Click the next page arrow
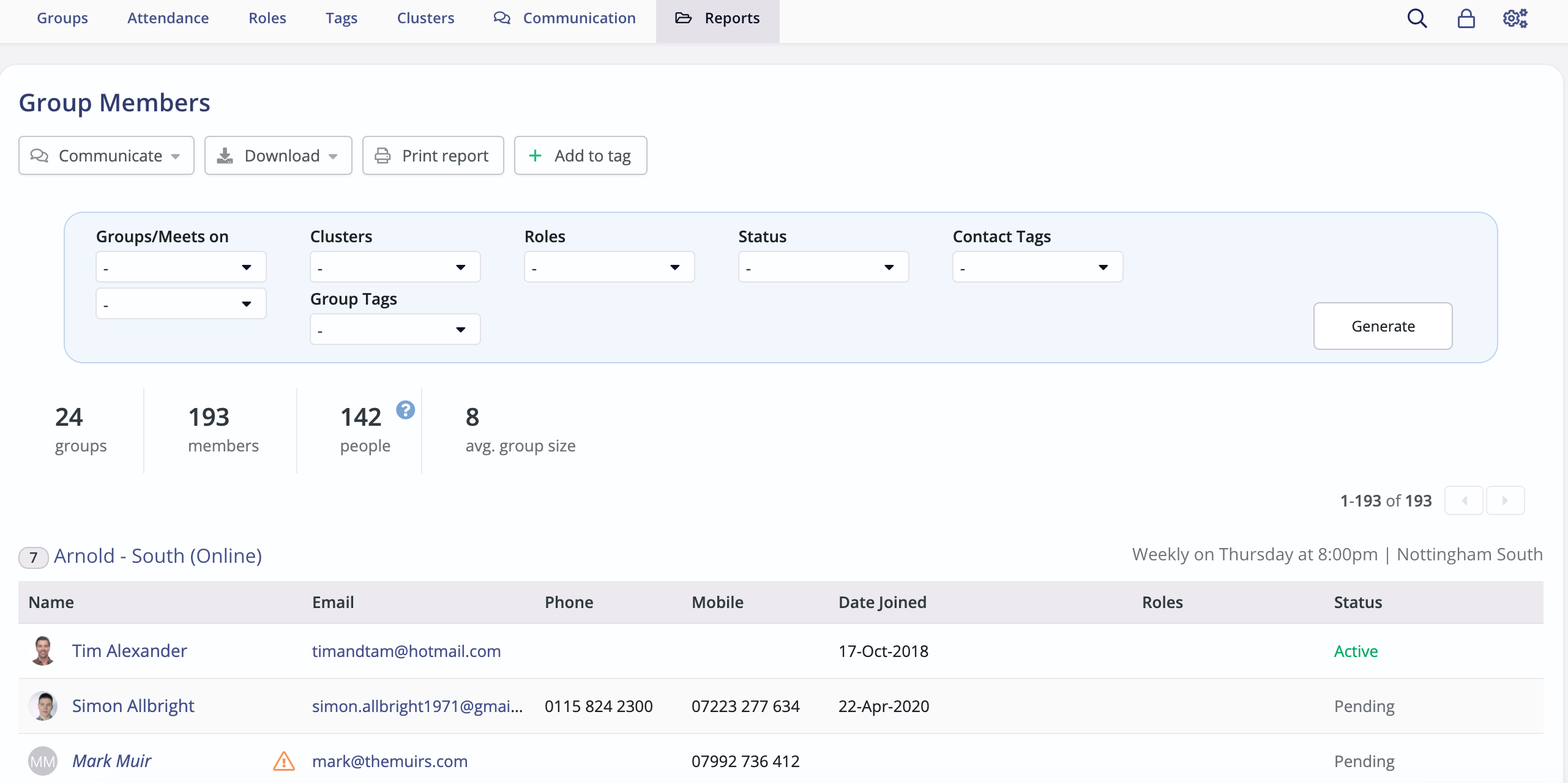1568x783 pixels. click(1506, 500)
